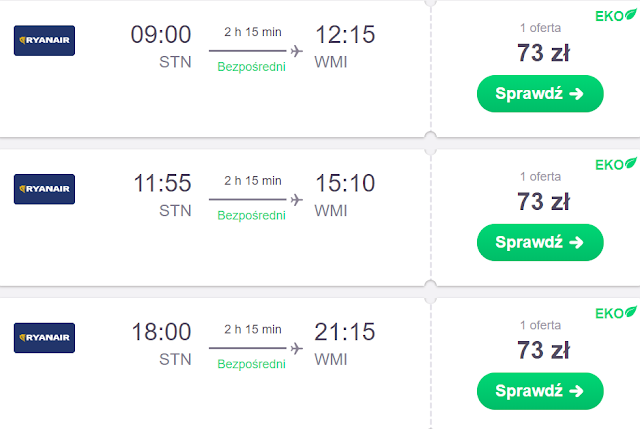
Task: Select the 73 zł price of third flight
Action: (x=543, y=349)
